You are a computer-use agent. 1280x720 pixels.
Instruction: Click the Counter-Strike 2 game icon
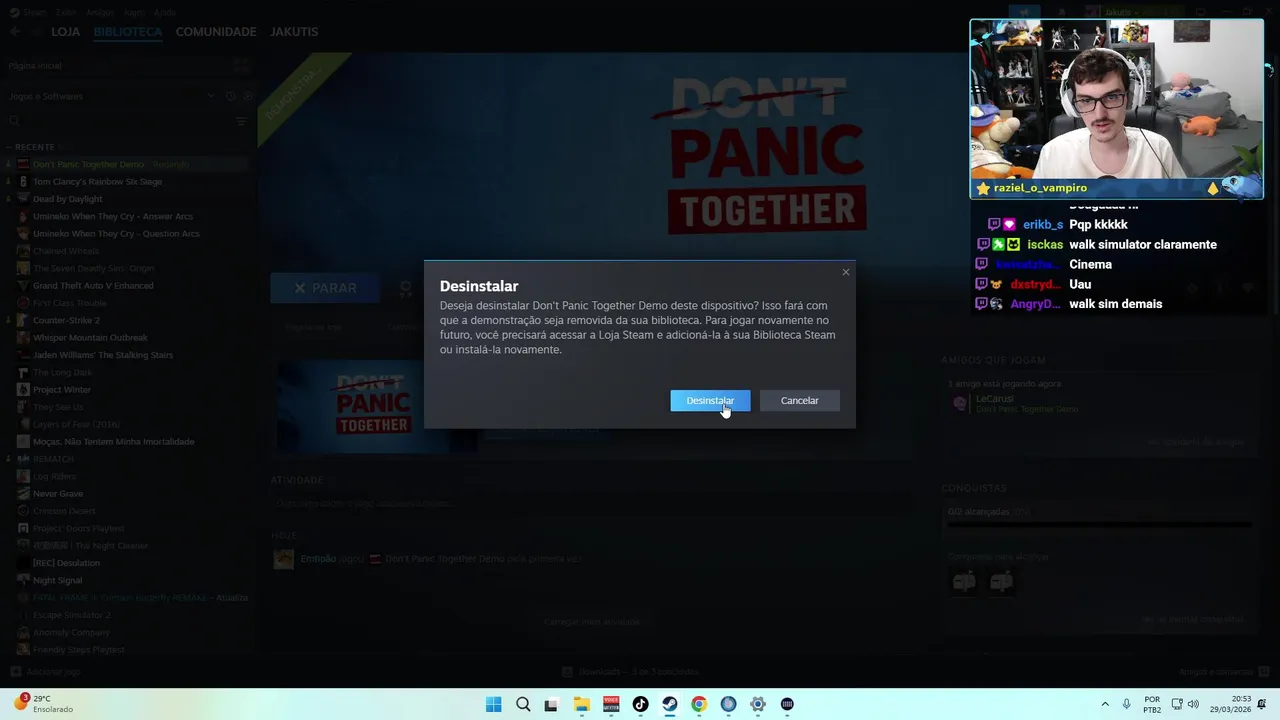pyautogui.click(x=23, y=320)
